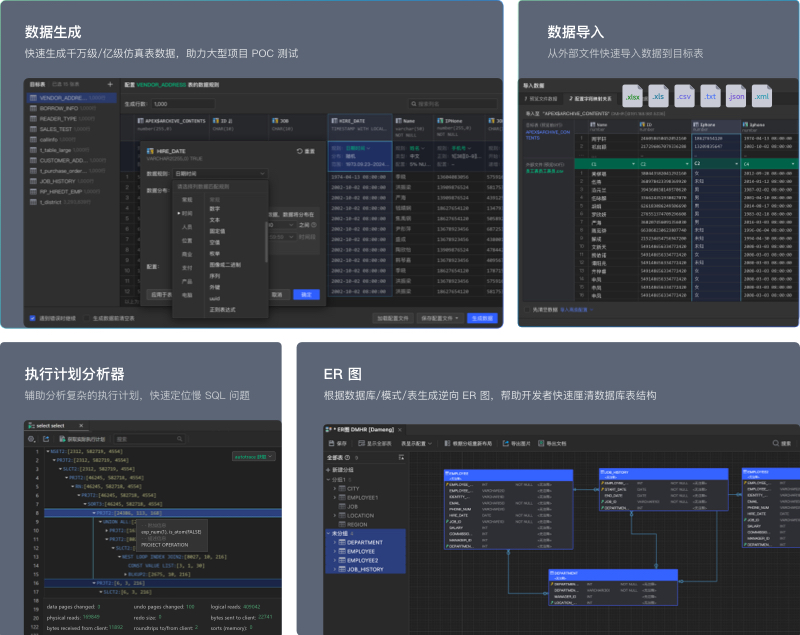The image size is (800, 635).
Task: Open the 表显示配置 dropdown in ER toolbar
Action: point(416,443)
